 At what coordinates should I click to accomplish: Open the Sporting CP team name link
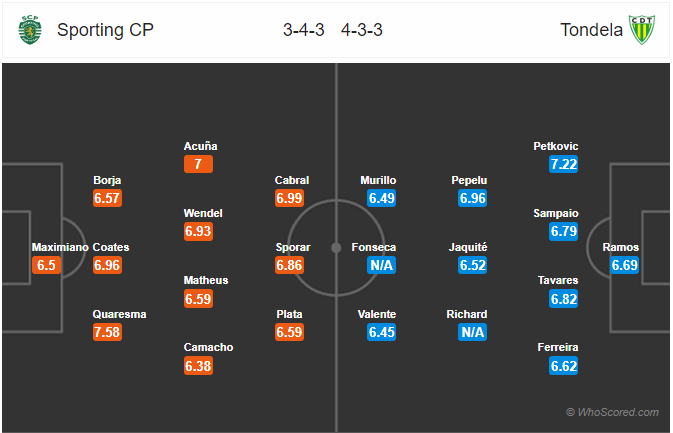click(105, 30)
